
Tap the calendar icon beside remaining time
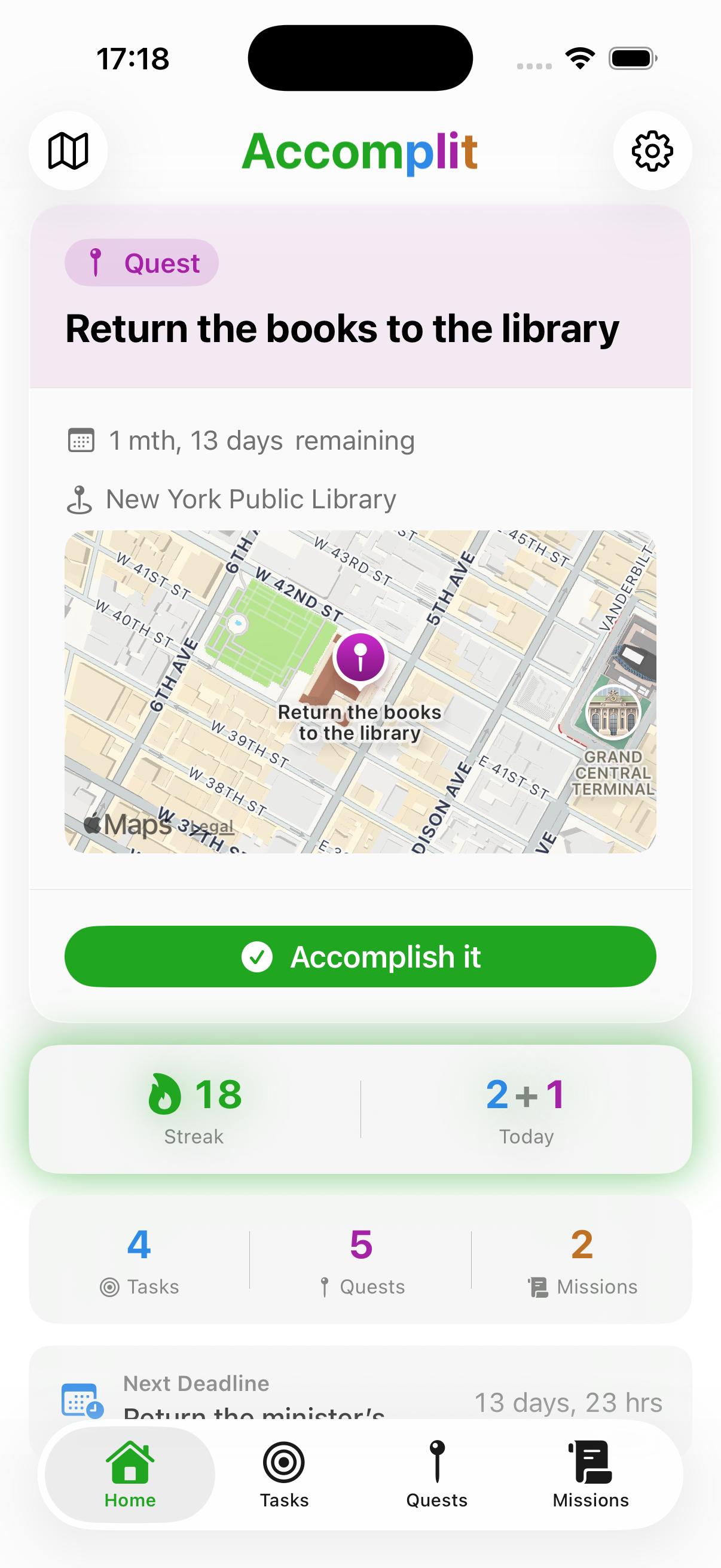pos(81,440)
